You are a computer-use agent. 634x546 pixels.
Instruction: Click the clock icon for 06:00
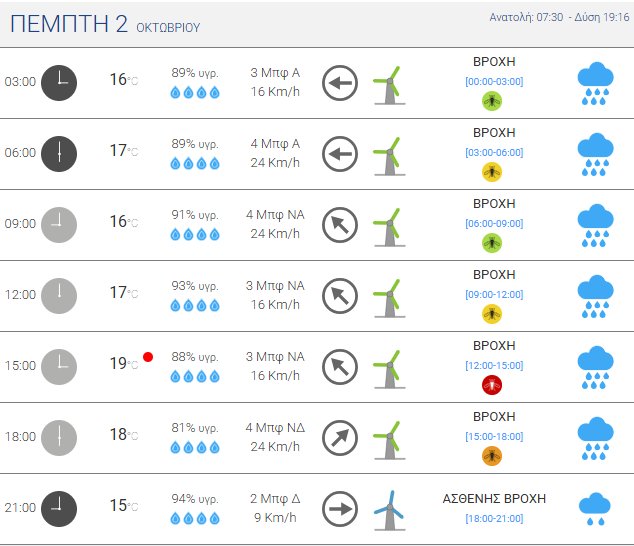click(59, 153)
